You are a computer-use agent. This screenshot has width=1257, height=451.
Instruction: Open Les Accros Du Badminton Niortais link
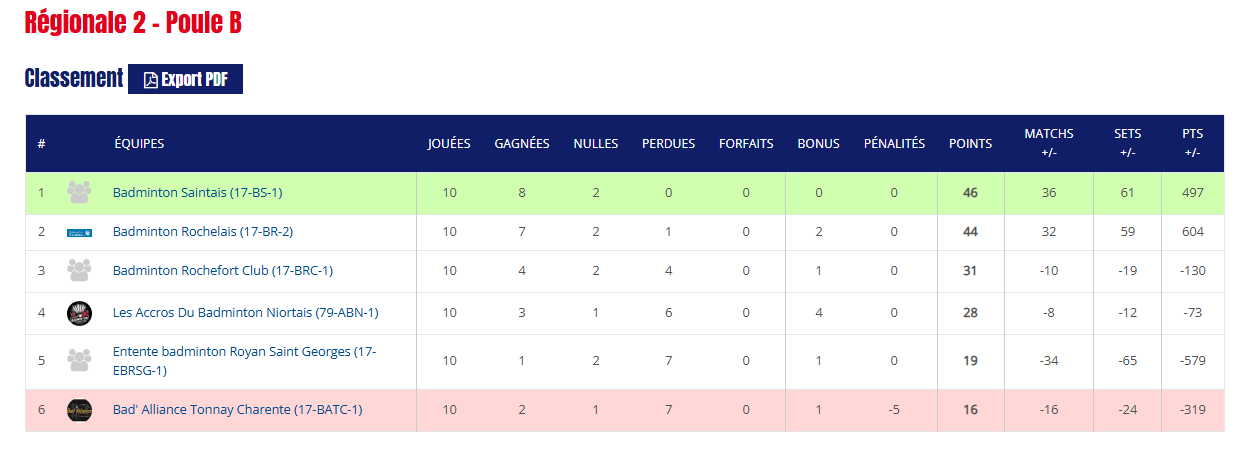pos(246,313)
